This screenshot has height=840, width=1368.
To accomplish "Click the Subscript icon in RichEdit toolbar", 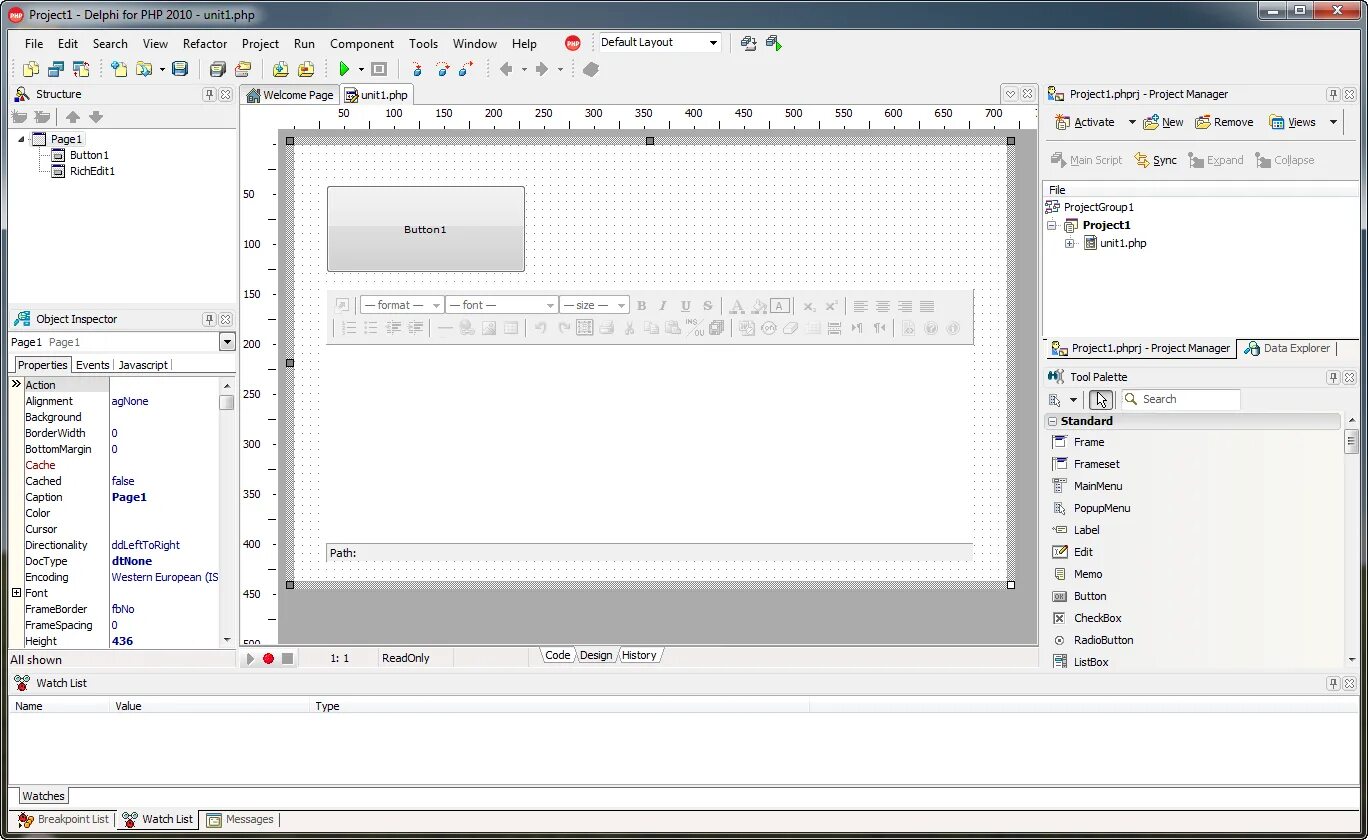I will click(x=810, y=306).
